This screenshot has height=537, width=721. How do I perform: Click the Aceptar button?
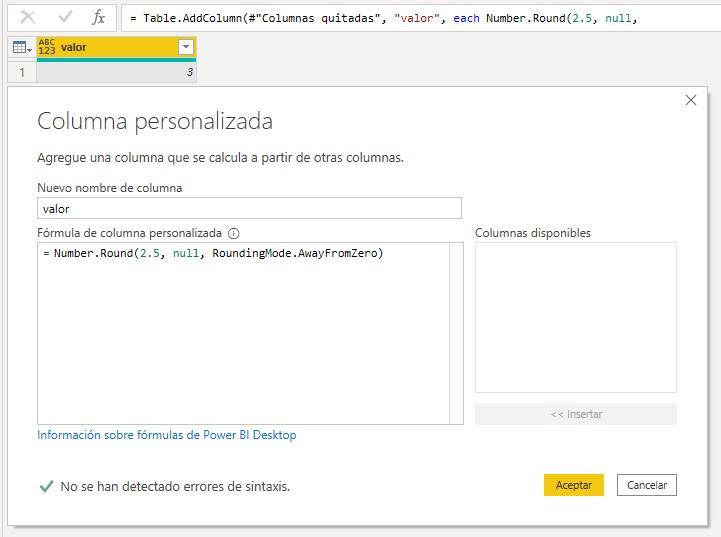click(574, 485)
